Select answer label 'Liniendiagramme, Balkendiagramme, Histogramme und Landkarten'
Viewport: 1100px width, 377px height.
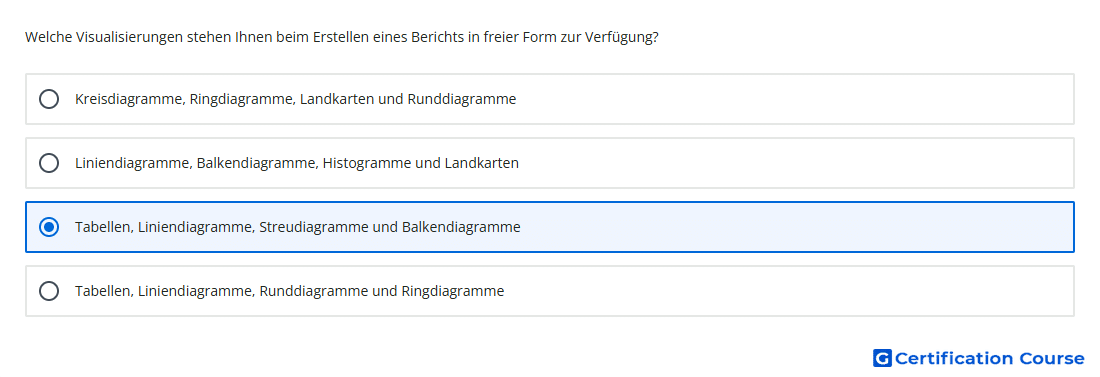(297, 163)
